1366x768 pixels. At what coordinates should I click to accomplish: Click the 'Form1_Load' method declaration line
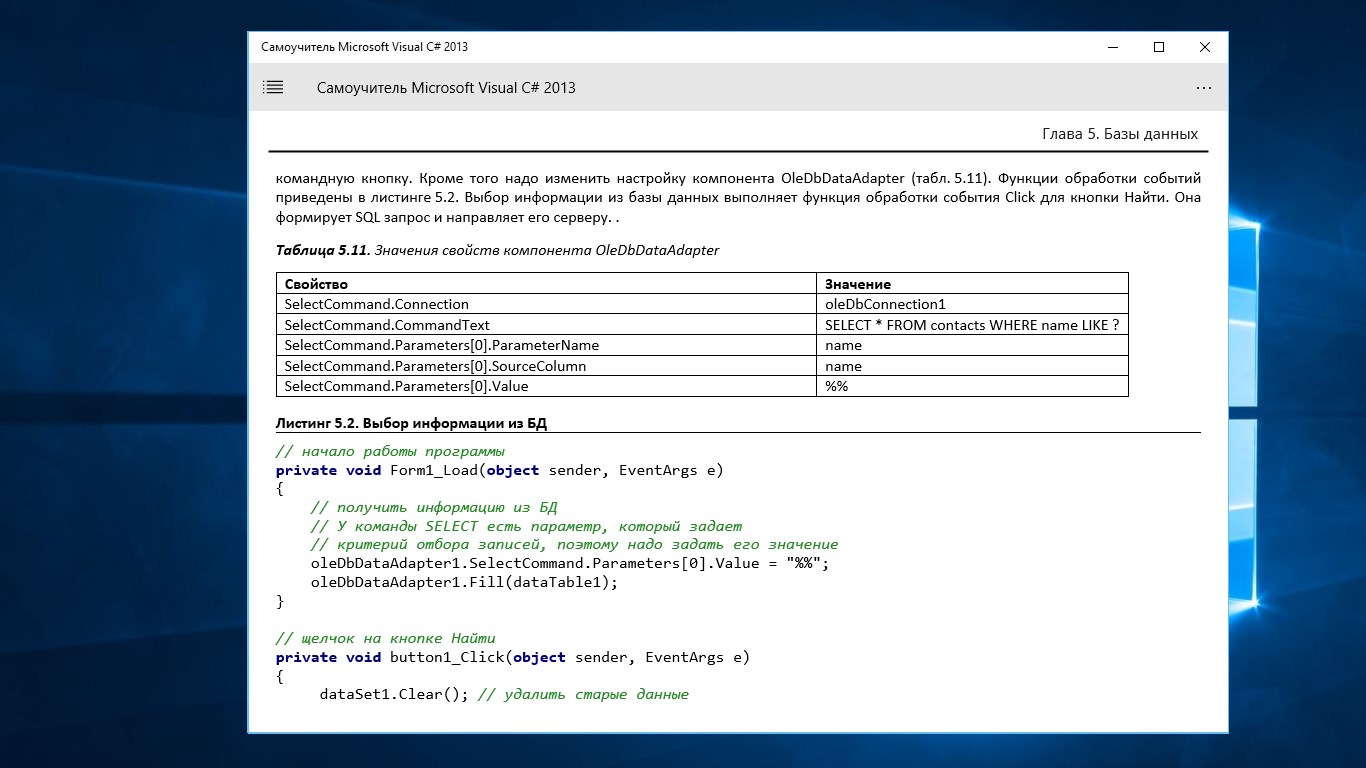(x=499, y=470)
